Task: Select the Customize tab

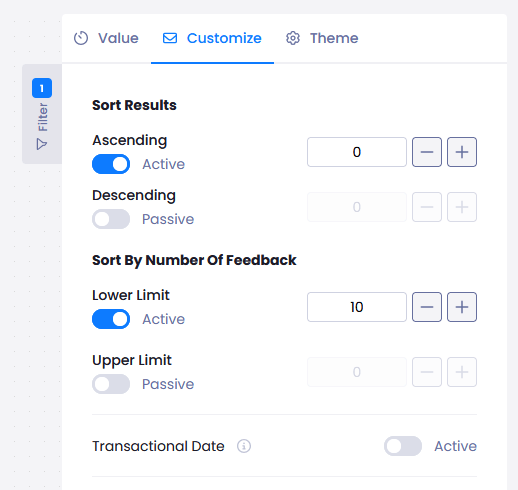Action: 212,38
